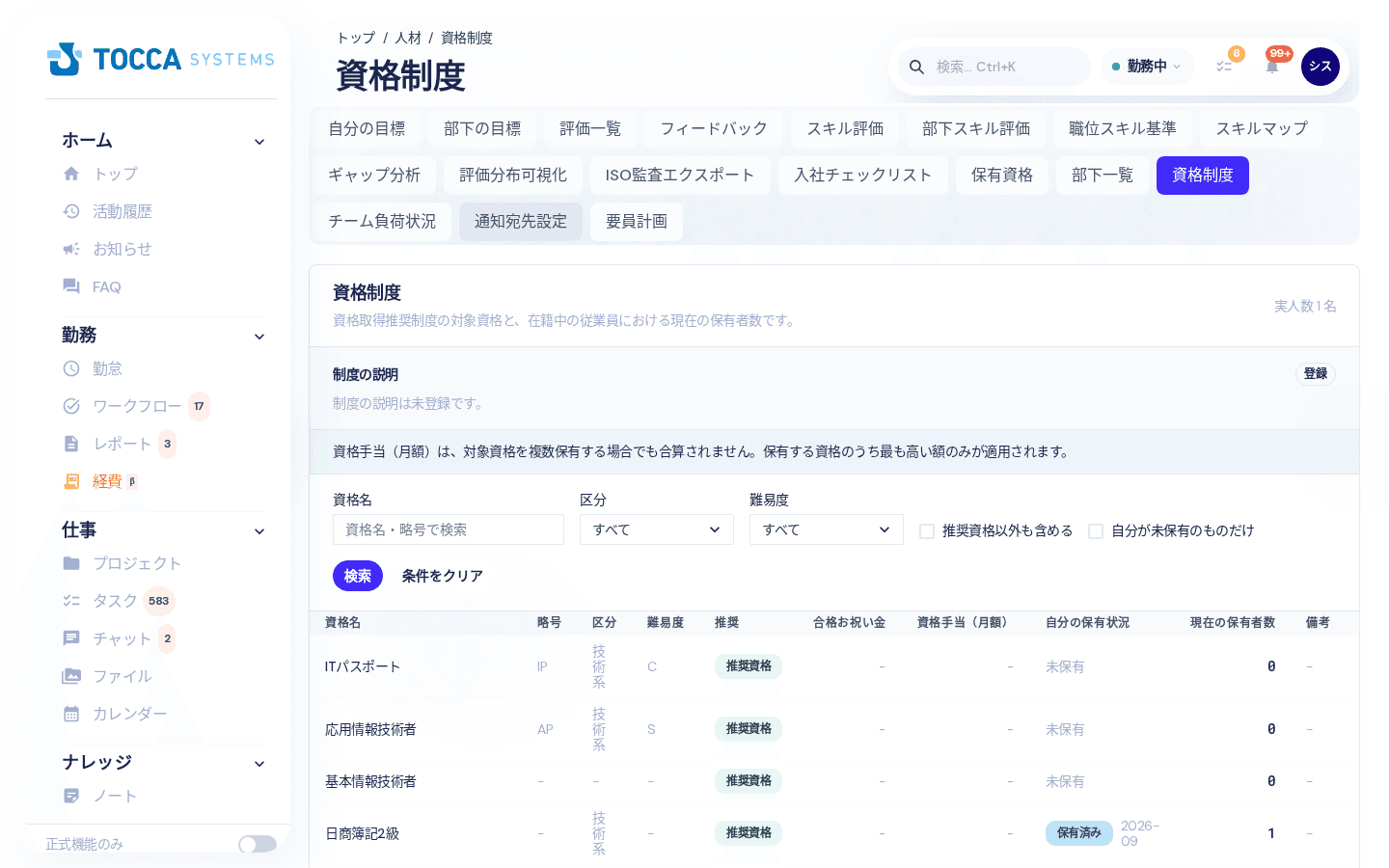Open the 経費 receipt icon
The image size is (1389, 868).
tap(71, 481)
